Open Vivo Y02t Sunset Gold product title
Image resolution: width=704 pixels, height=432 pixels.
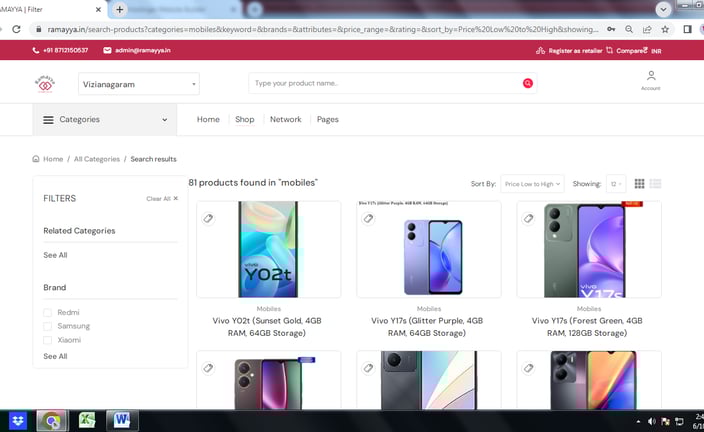point(267,327)
